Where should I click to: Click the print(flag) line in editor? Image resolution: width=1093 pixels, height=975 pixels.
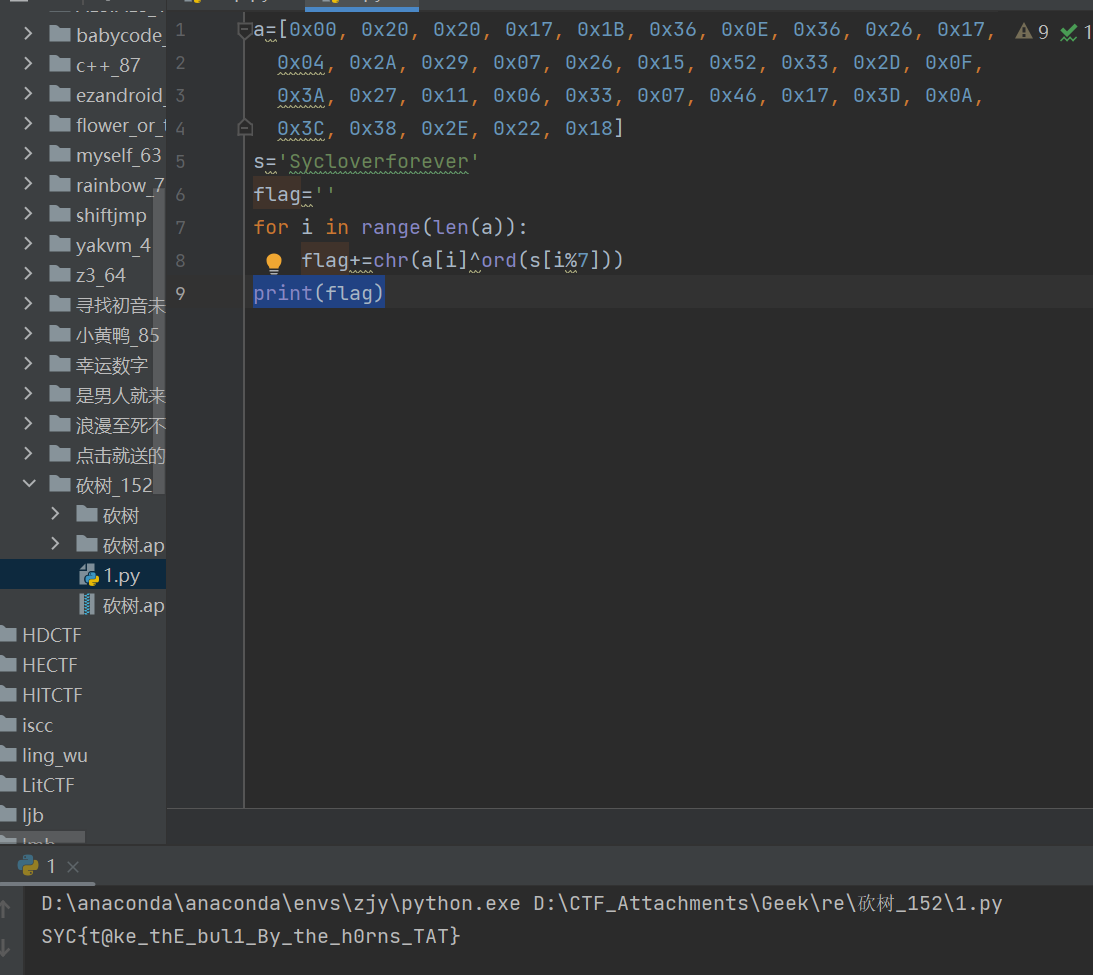click(318, 293)
